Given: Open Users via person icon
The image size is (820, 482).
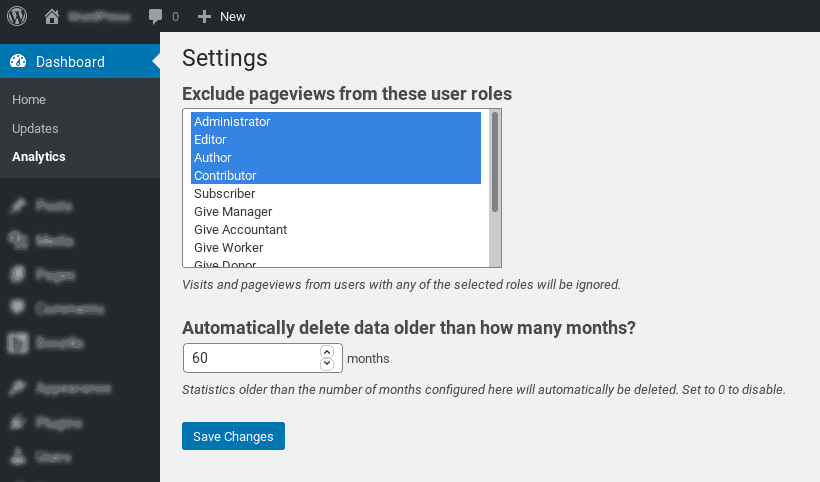Looking at the screenshot, I should [18, 457].
